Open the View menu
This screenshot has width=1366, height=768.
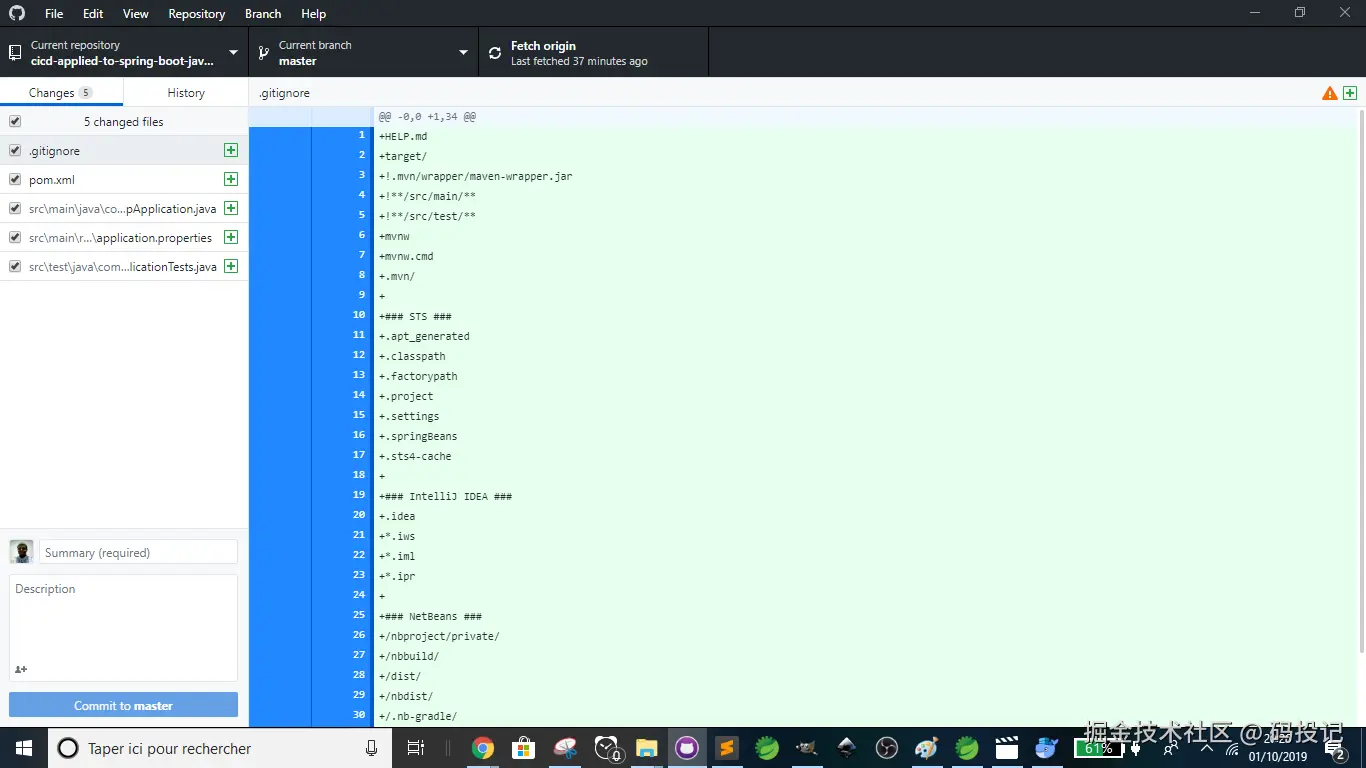(x=136, y=13)
